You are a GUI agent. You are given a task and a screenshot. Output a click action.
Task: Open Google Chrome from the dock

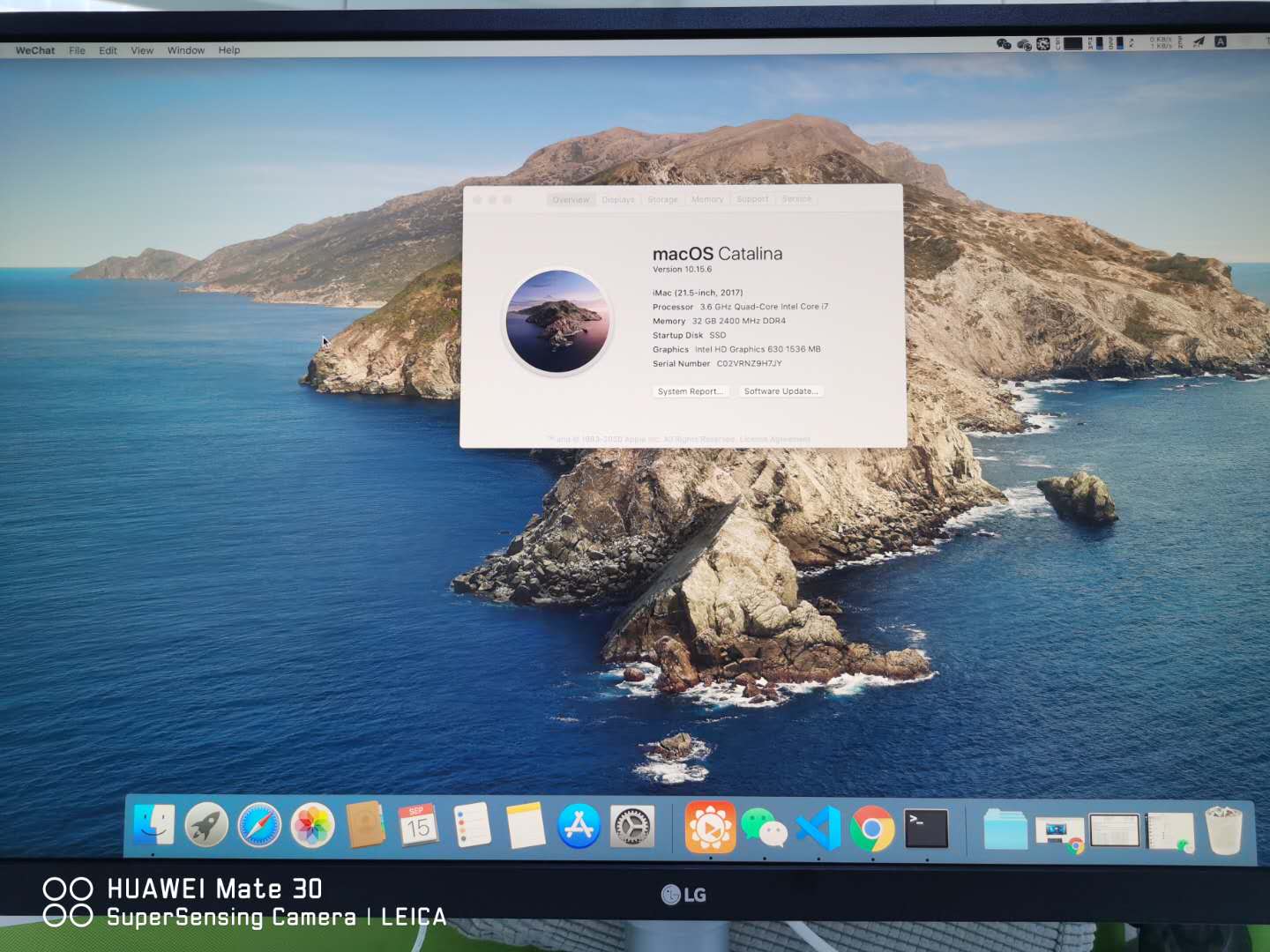point(872,829)
